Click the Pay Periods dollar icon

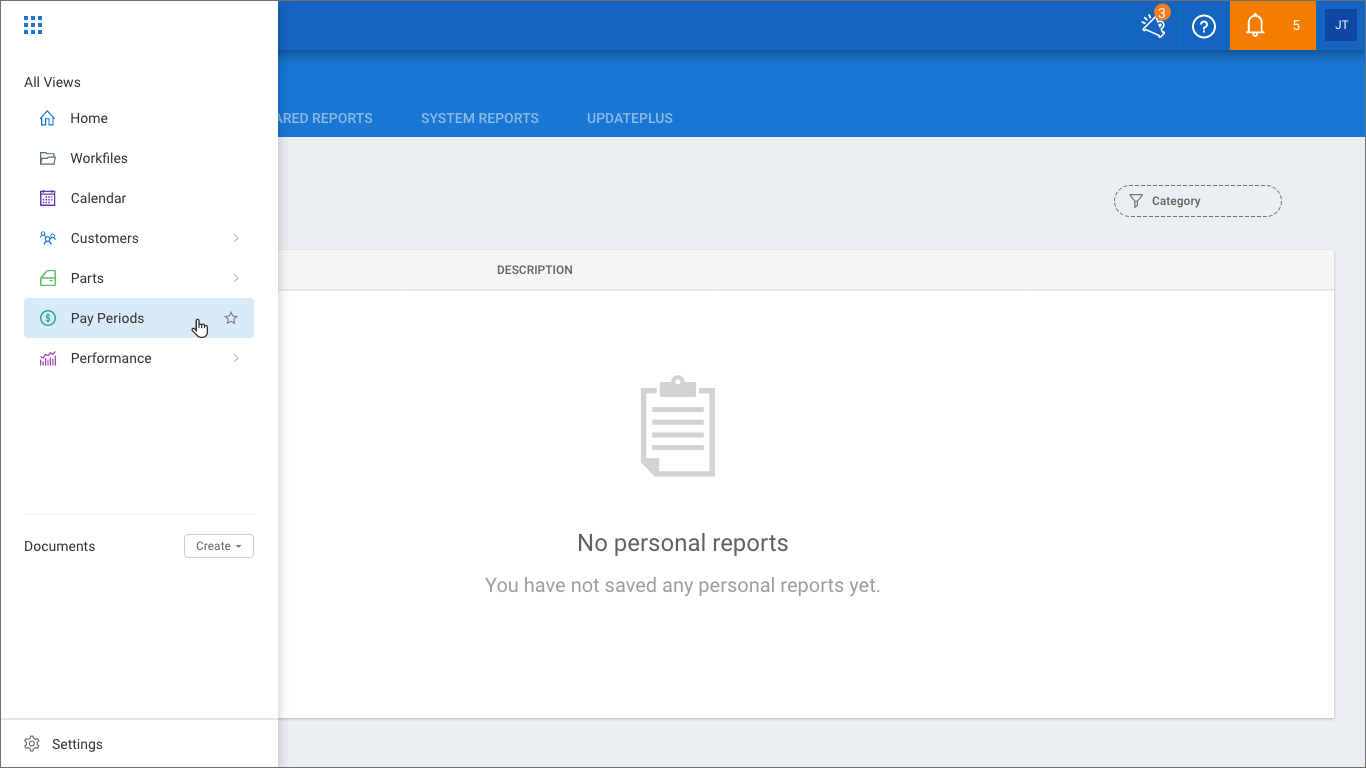[47, 318]
